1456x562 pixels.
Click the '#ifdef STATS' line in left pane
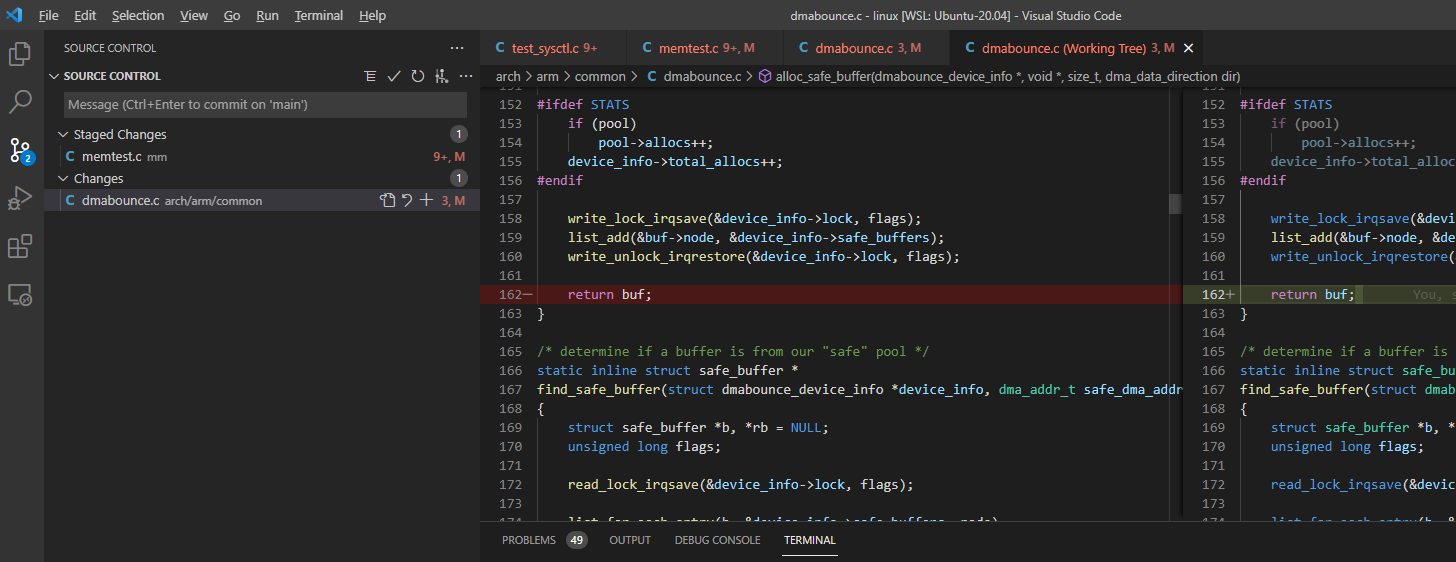(584, 105)
